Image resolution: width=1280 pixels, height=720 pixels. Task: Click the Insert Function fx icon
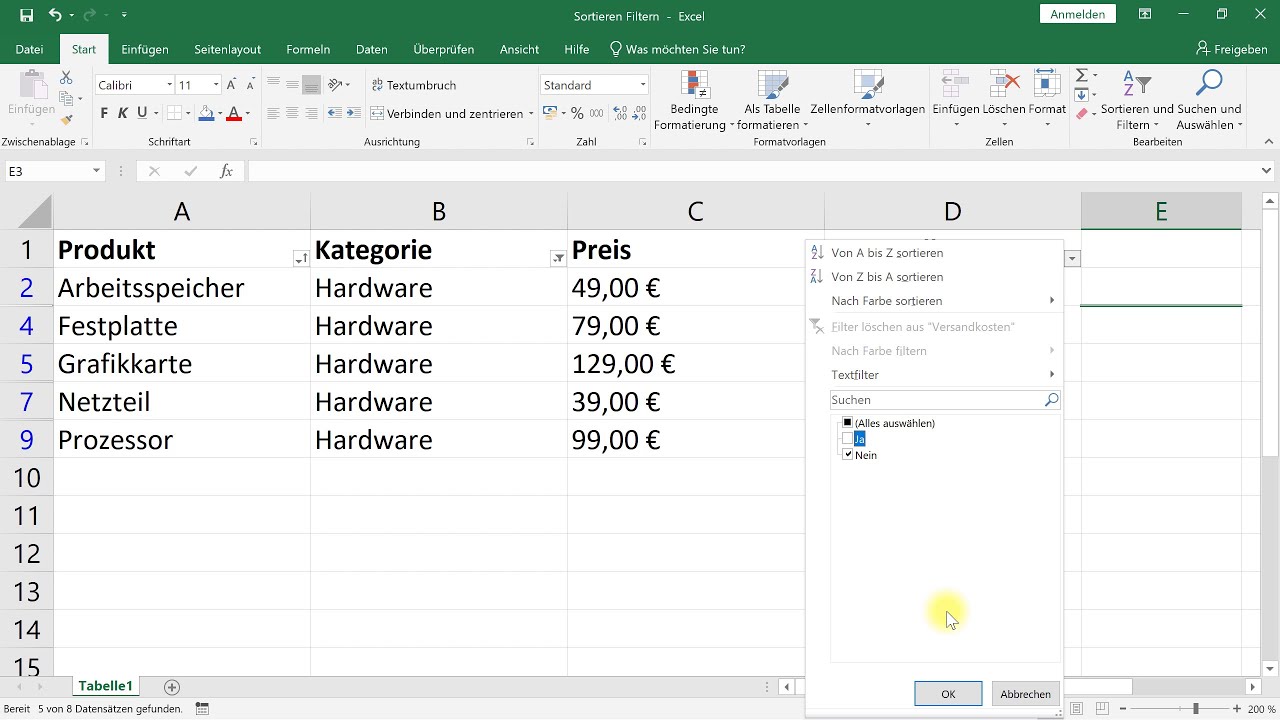(227, 171)
